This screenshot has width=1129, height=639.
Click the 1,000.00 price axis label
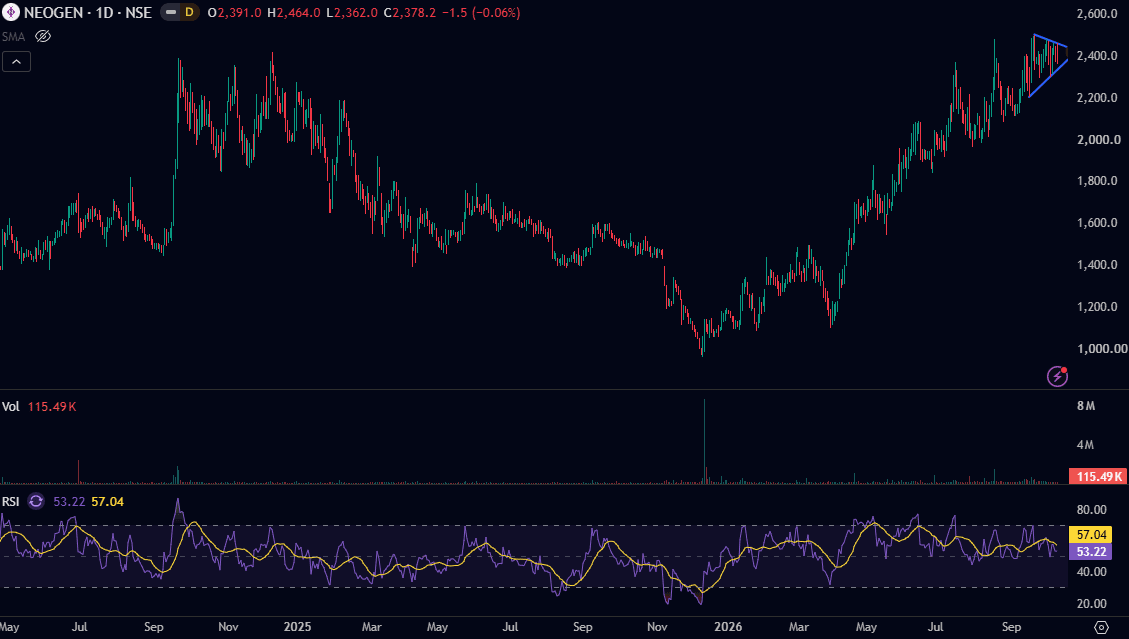1102,348
